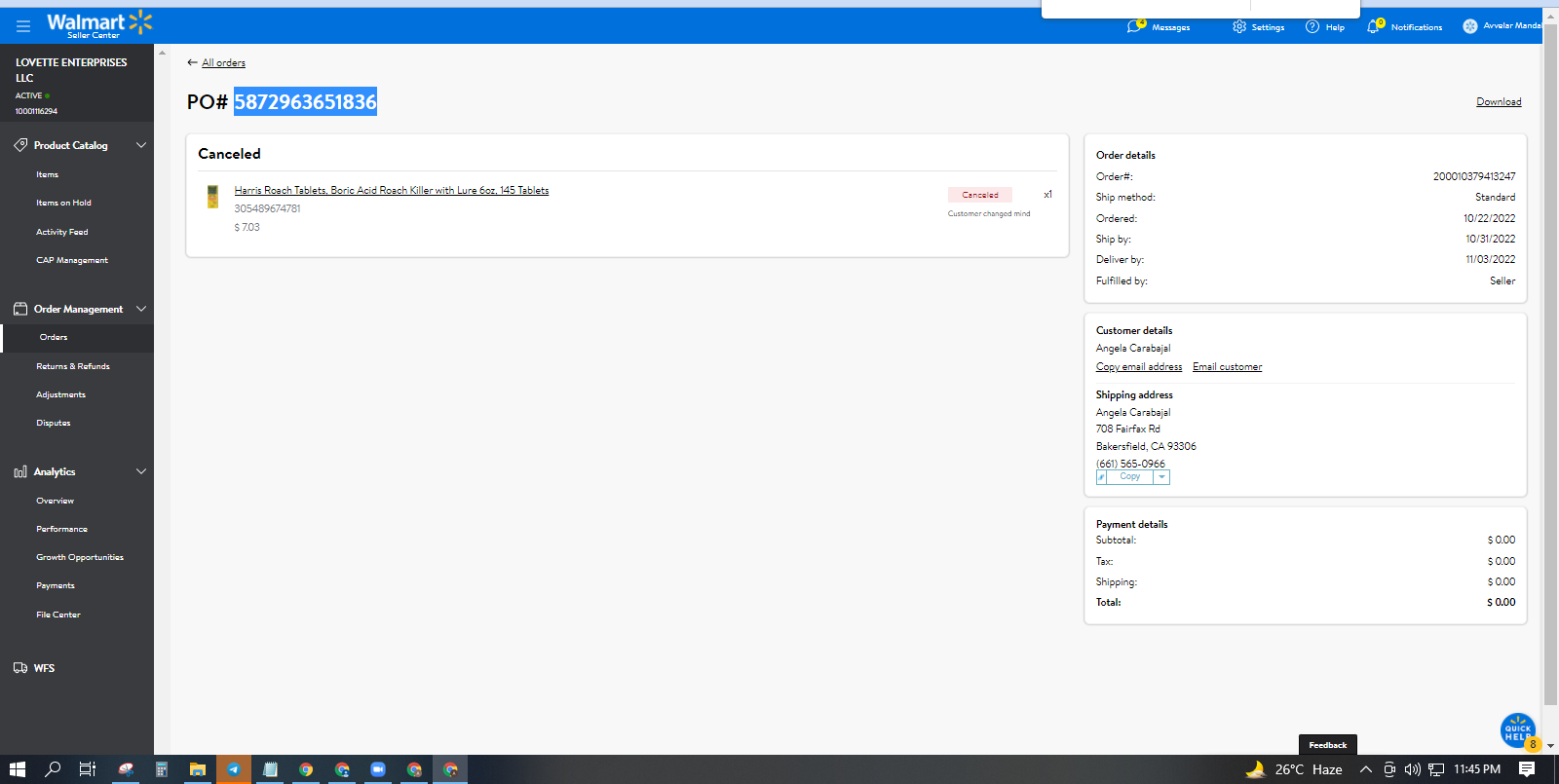
Task: Click the taskbar clock showing 11:45 PM
Action: tap(1477, 769)
